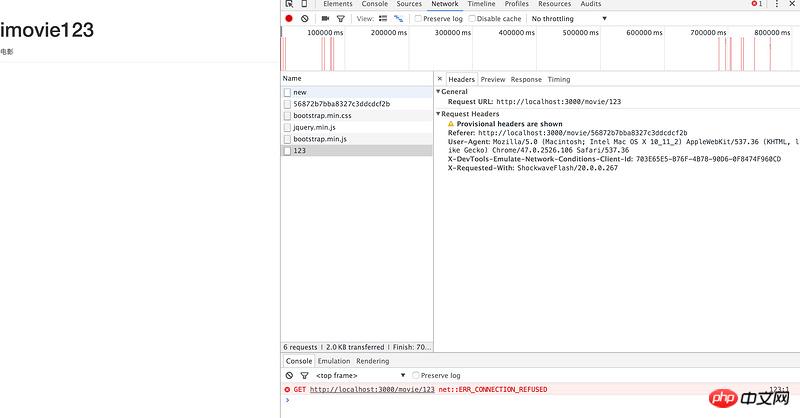Open the No throttling dropdown
Viewport: 800px width, 418px height.
(x=569, y=18)
